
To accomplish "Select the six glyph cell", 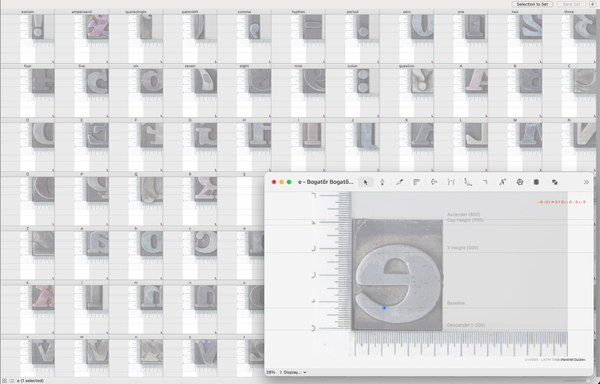I will (x=136, y=91).
